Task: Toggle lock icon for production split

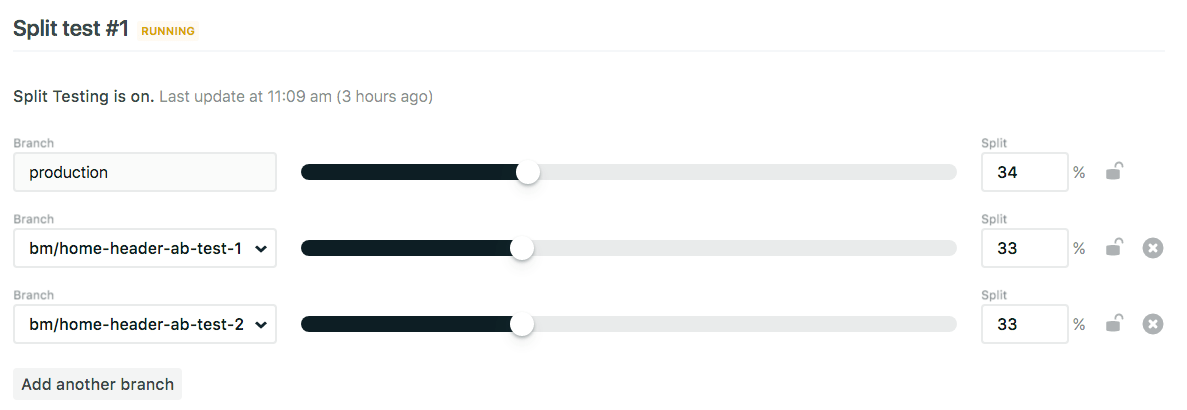Action: click(x=1114, y=172)
